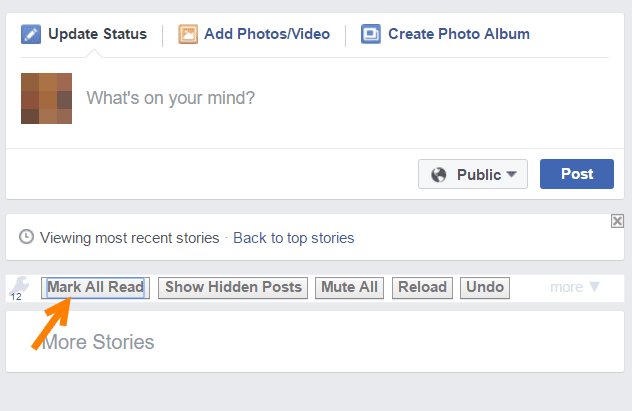Click the down triangle next to more
This screenshot has height=411, width=632.
595,287
